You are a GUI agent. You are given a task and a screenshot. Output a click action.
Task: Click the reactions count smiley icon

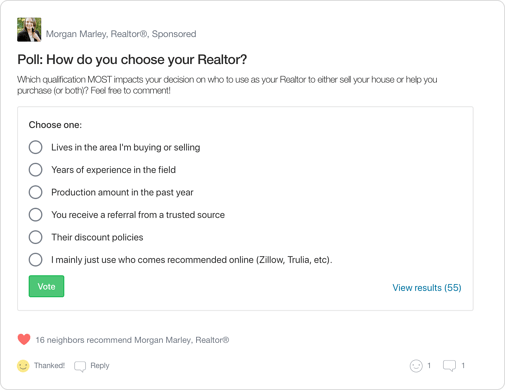click(x=416, y=366)
